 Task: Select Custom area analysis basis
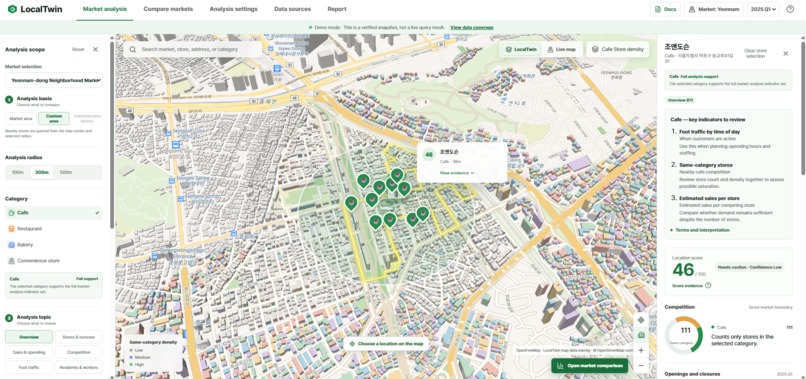pyautogui.click(x=54, y=119)
